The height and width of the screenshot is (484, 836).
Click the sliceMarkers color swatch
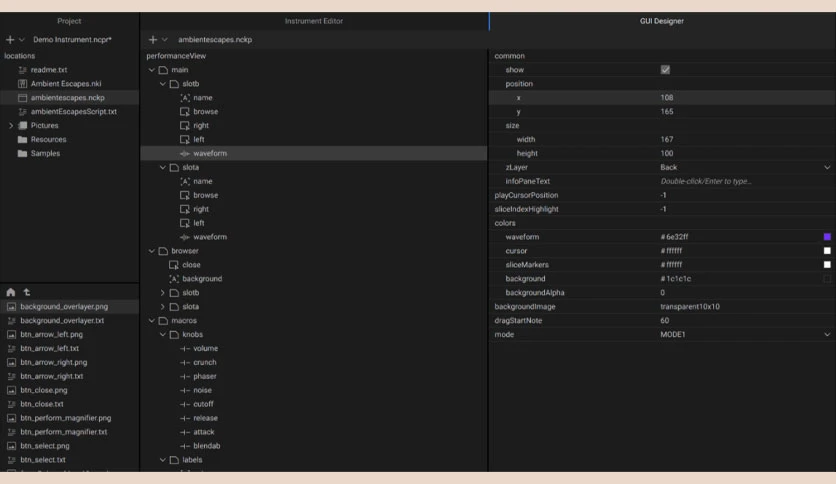827,264
